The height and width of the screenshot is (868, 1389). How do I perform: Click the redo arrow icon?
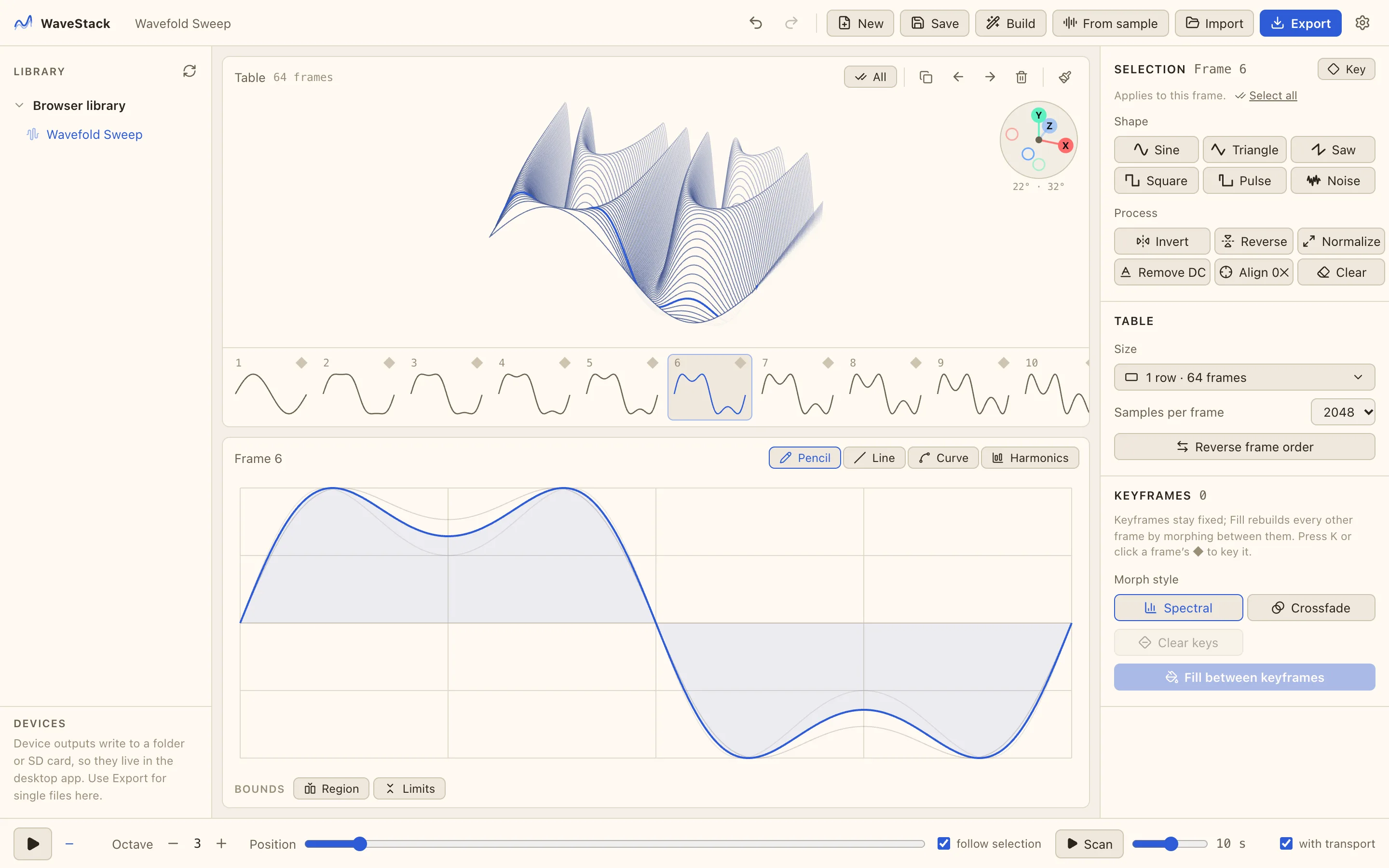pyautogui.click(x=791, y=23)
